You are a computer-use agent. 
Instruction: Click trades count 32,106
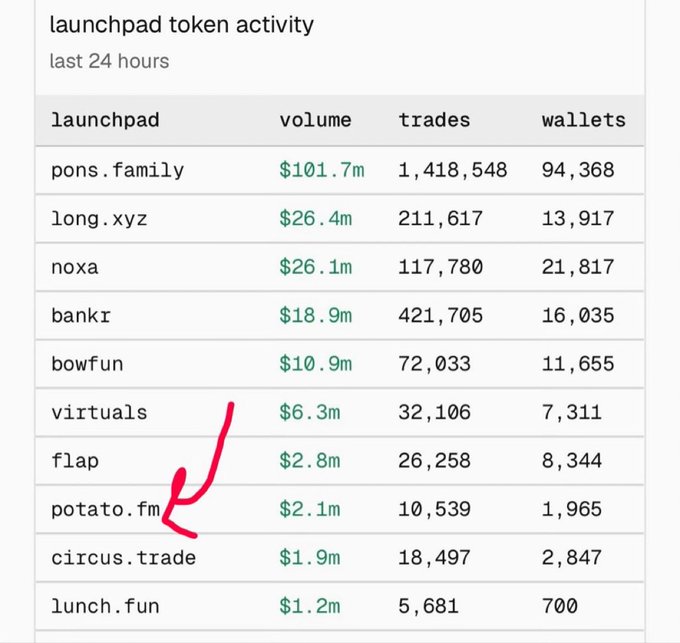click(x=434, y=413)
